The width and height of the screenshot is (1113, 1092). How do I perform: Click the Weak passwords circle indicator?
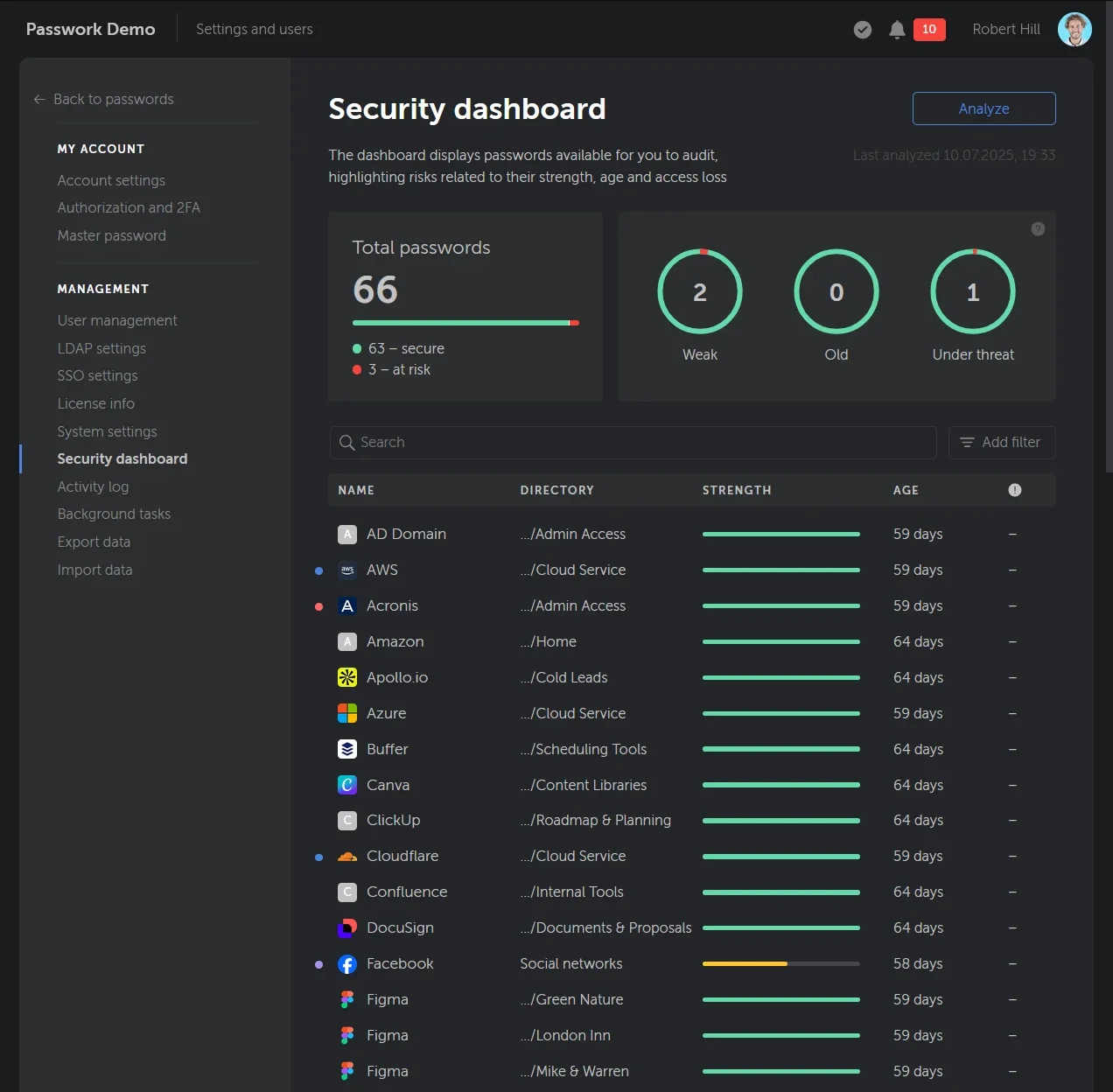700,292
